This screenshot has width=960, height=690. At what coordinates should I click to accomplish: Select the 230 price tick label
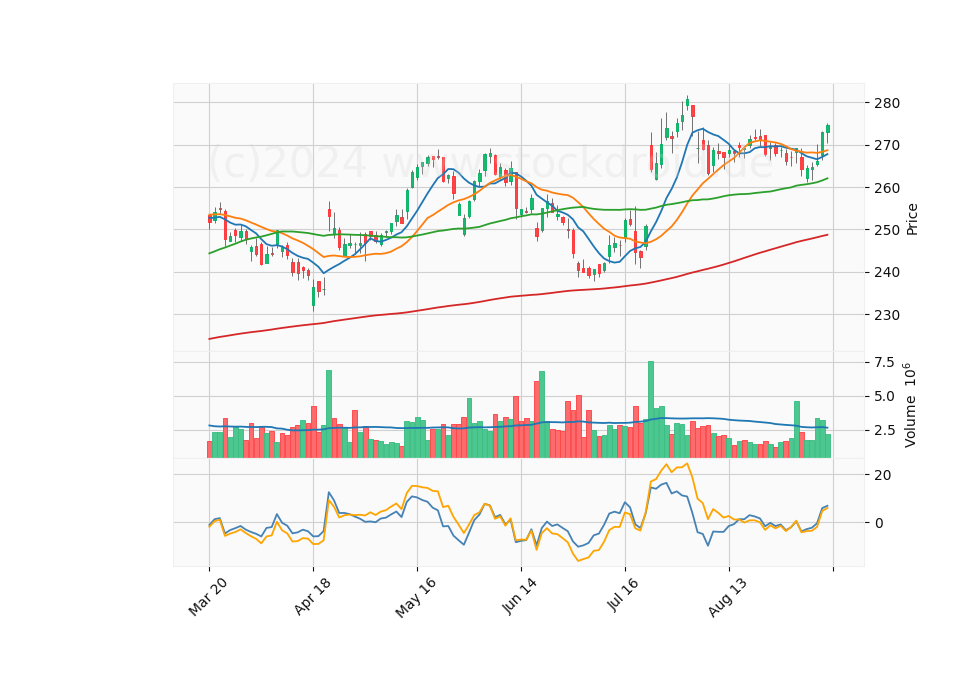[887, 315]
